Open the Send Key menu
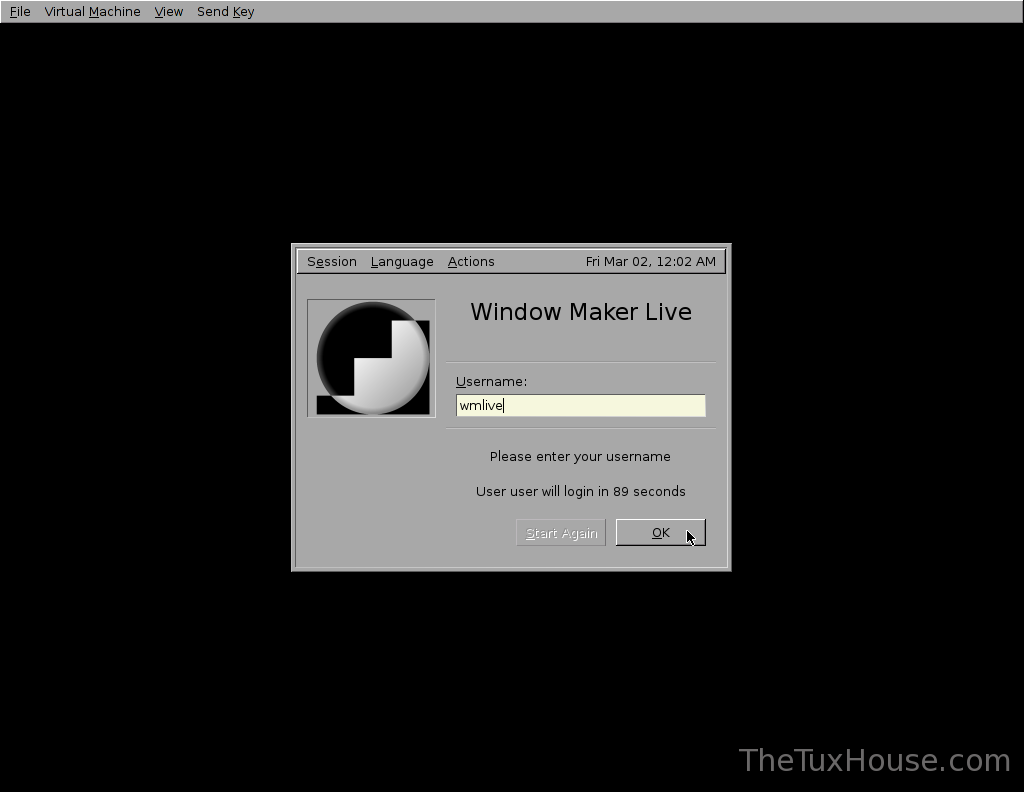The width and height of the screenshot is (1024, 792). coord(225,12)
